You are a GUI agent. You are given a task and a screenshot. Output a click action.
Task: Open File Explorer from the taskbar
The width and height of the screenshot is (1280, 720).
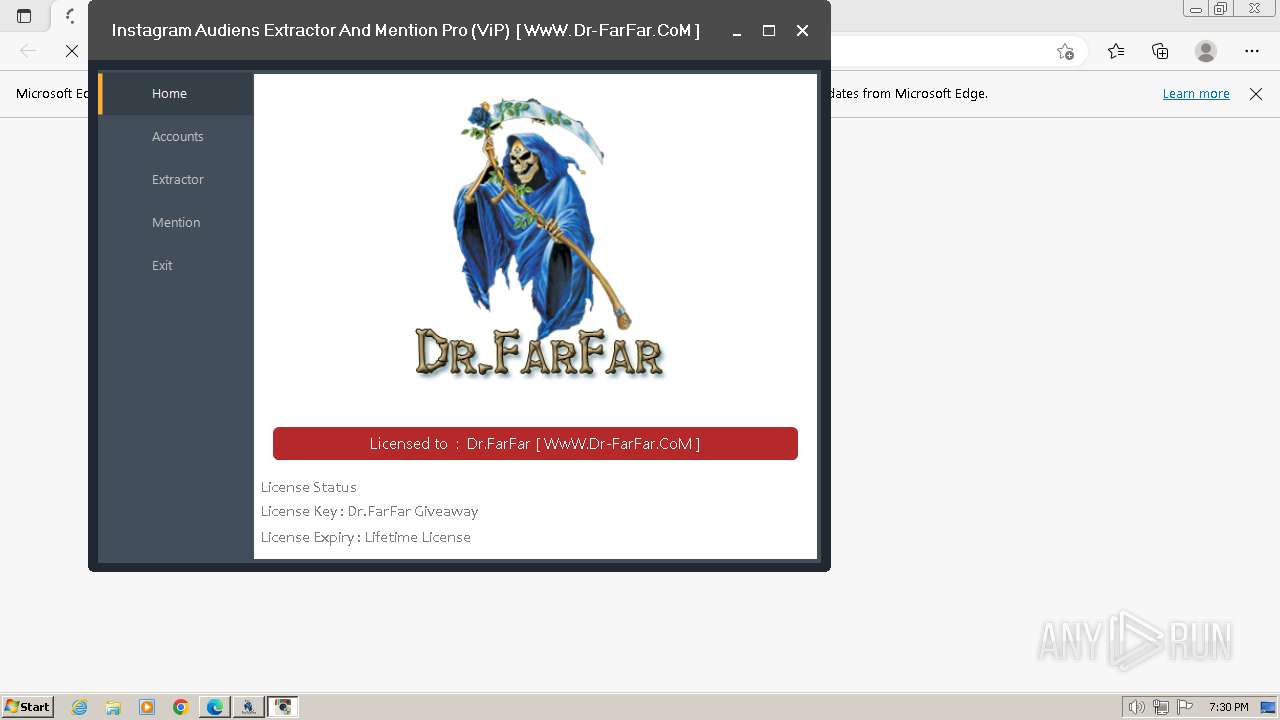[x=113, y=707]
